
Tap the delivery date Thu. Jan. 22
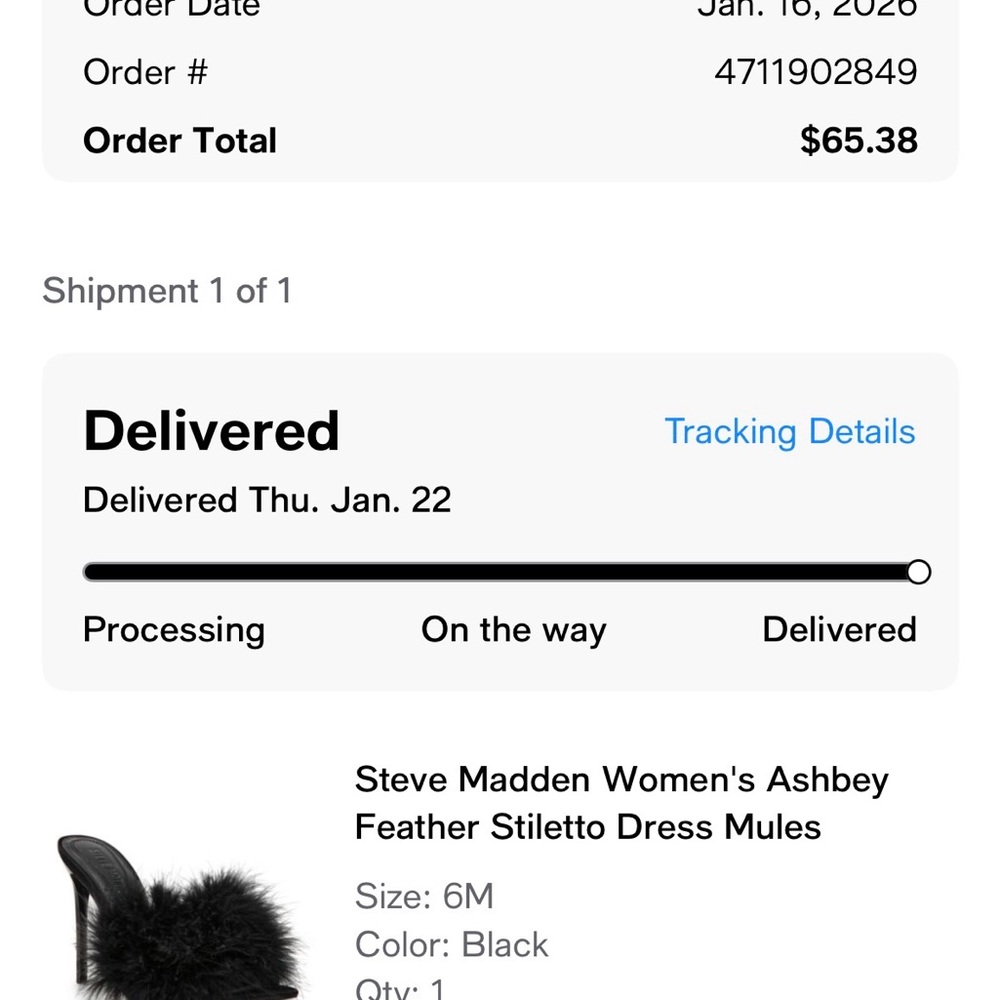(x=267, y=499)
